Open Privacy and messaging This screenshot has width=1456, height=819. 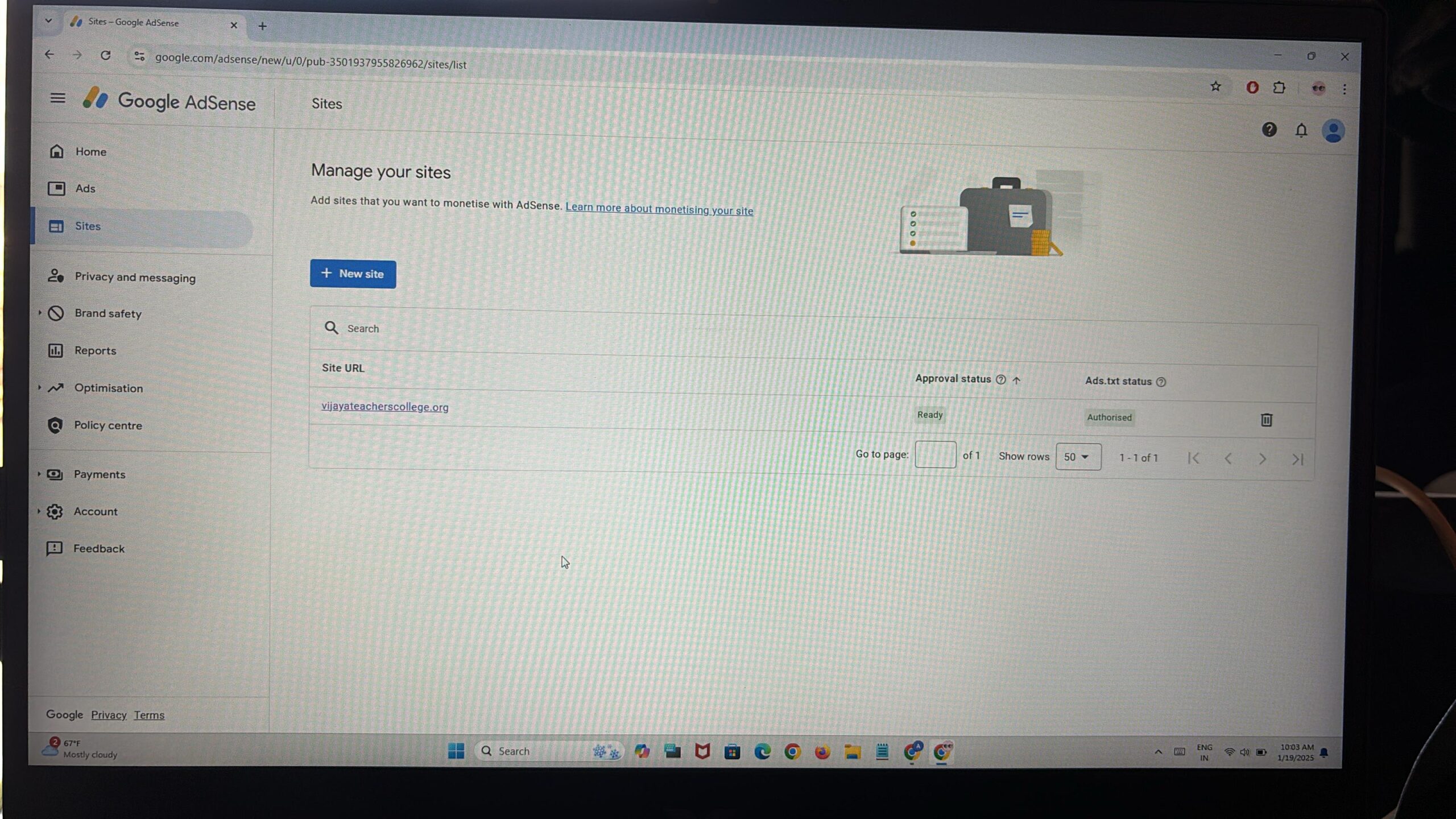click(135, 277)
